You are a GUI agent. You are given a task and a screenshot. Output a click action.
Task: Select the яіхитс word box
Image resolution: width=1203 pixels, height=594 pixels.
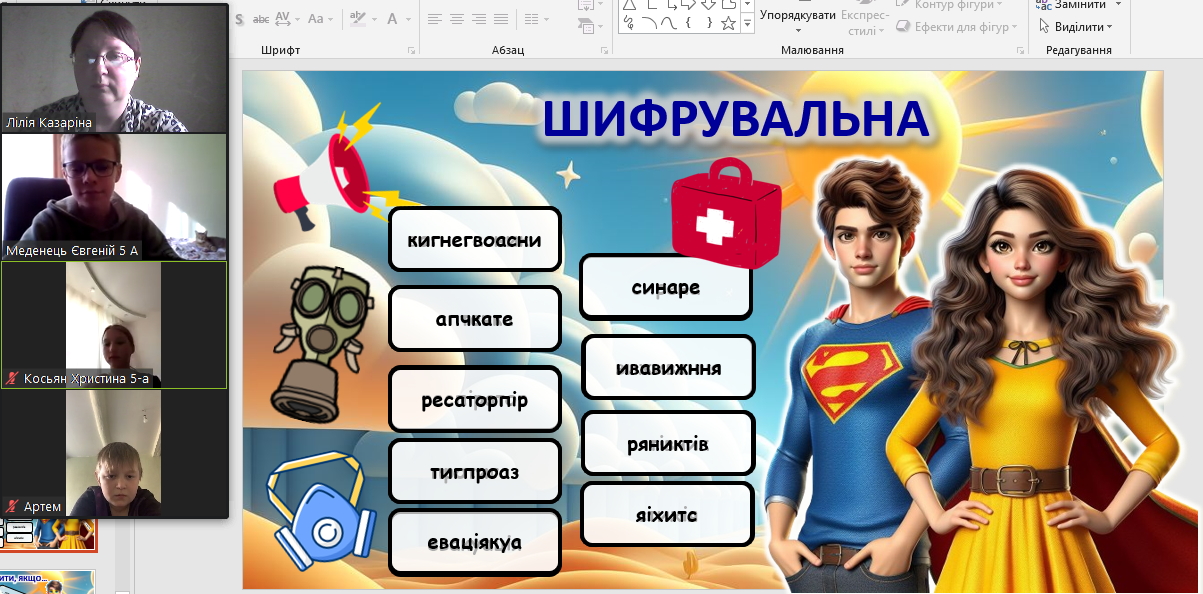667,514
